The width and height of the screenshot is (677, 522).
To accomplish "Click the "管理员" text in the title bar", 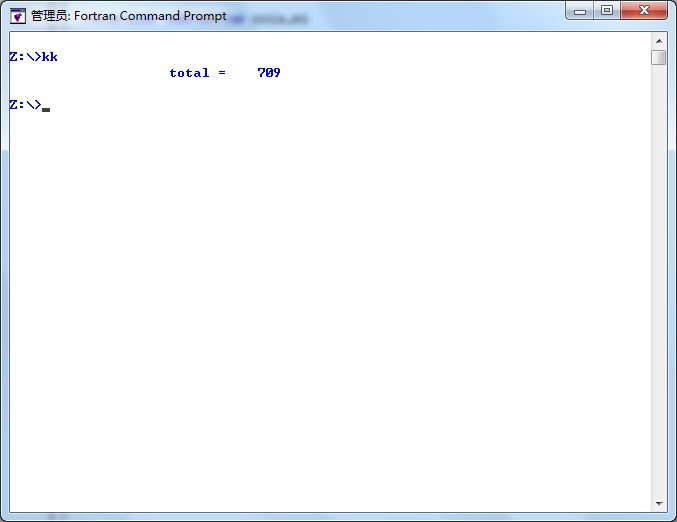I will click(x=49, y=17).
